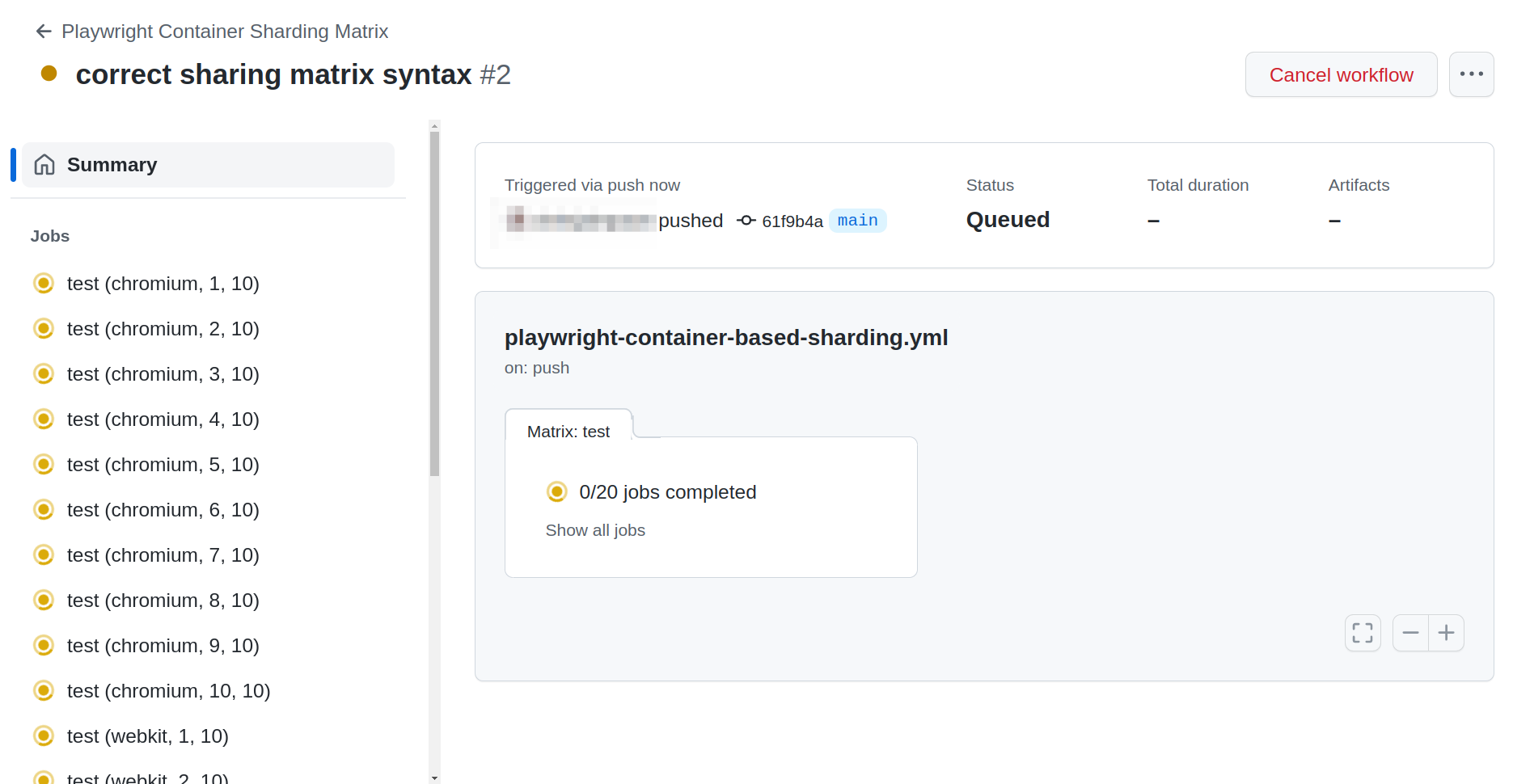Image resolution: width=1513 pixels, height=784 pixels.
Task: Click the back arrow to Playwright Container Sharding Matrix
Action: click(44, 32)
